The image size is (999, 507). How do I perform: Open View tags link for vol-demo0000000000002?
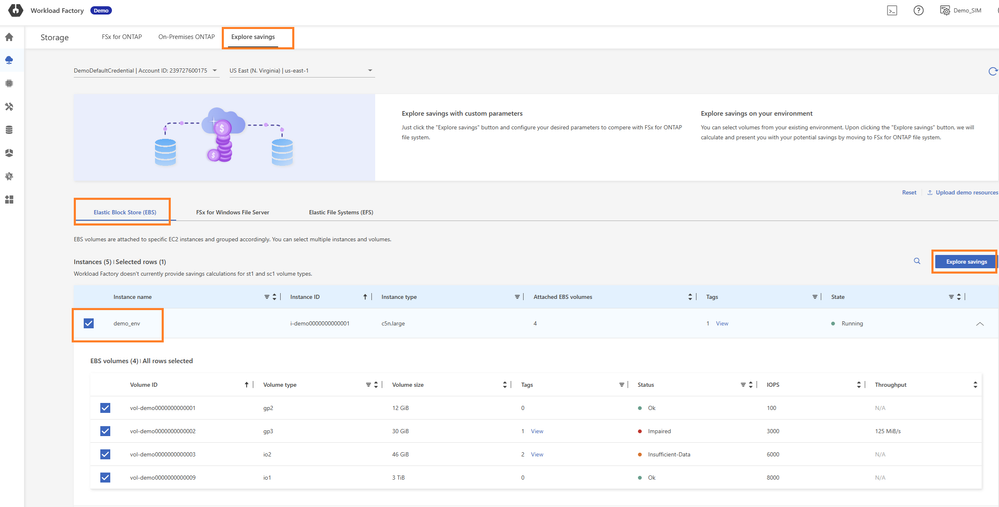click(537, 431)
